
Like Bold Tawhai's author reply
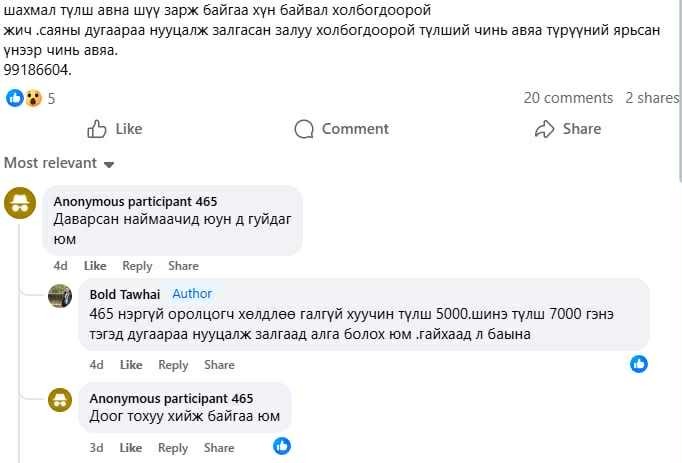tap(131, 365)
